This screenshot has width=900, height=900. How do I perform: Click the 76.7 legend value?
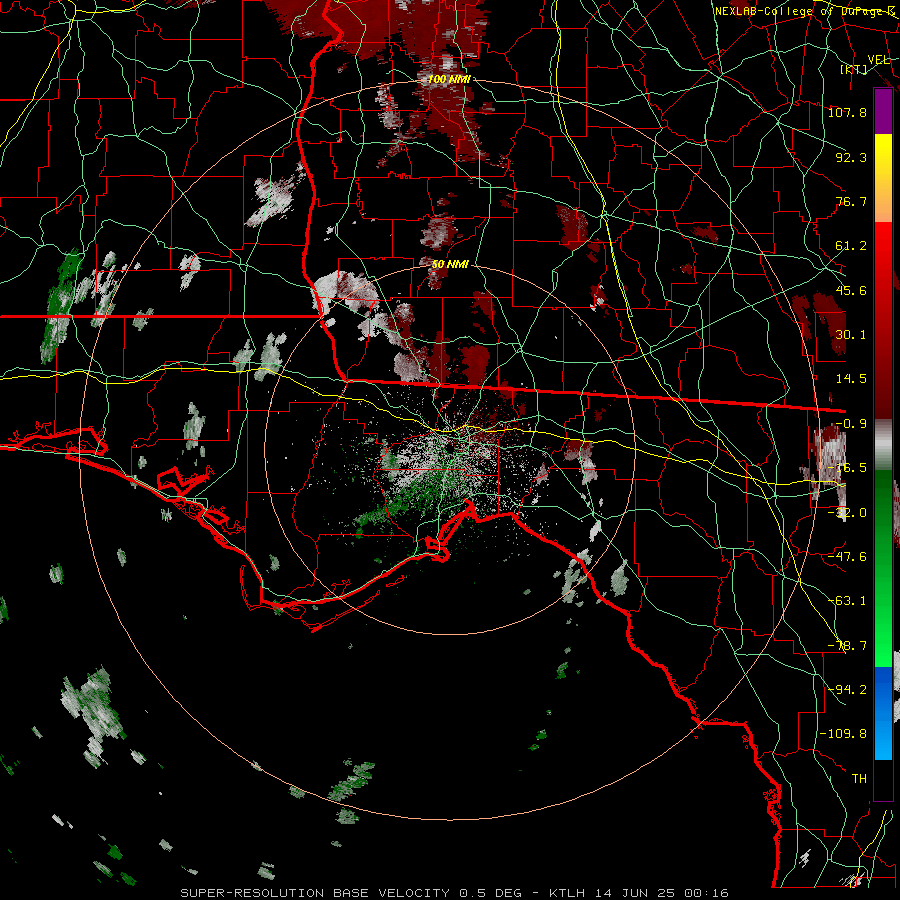(x=851, y=201)
